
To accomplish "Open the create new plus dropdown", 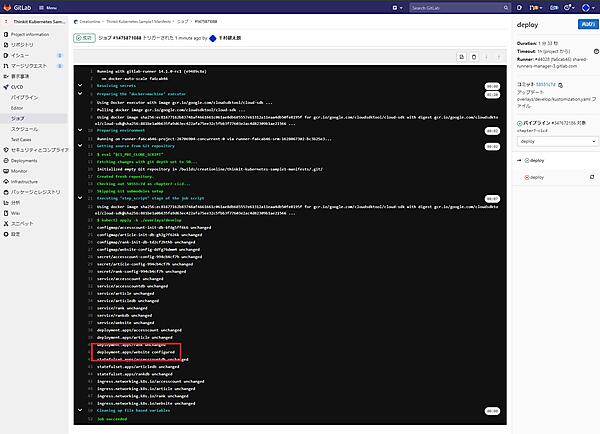I will 397,8.
